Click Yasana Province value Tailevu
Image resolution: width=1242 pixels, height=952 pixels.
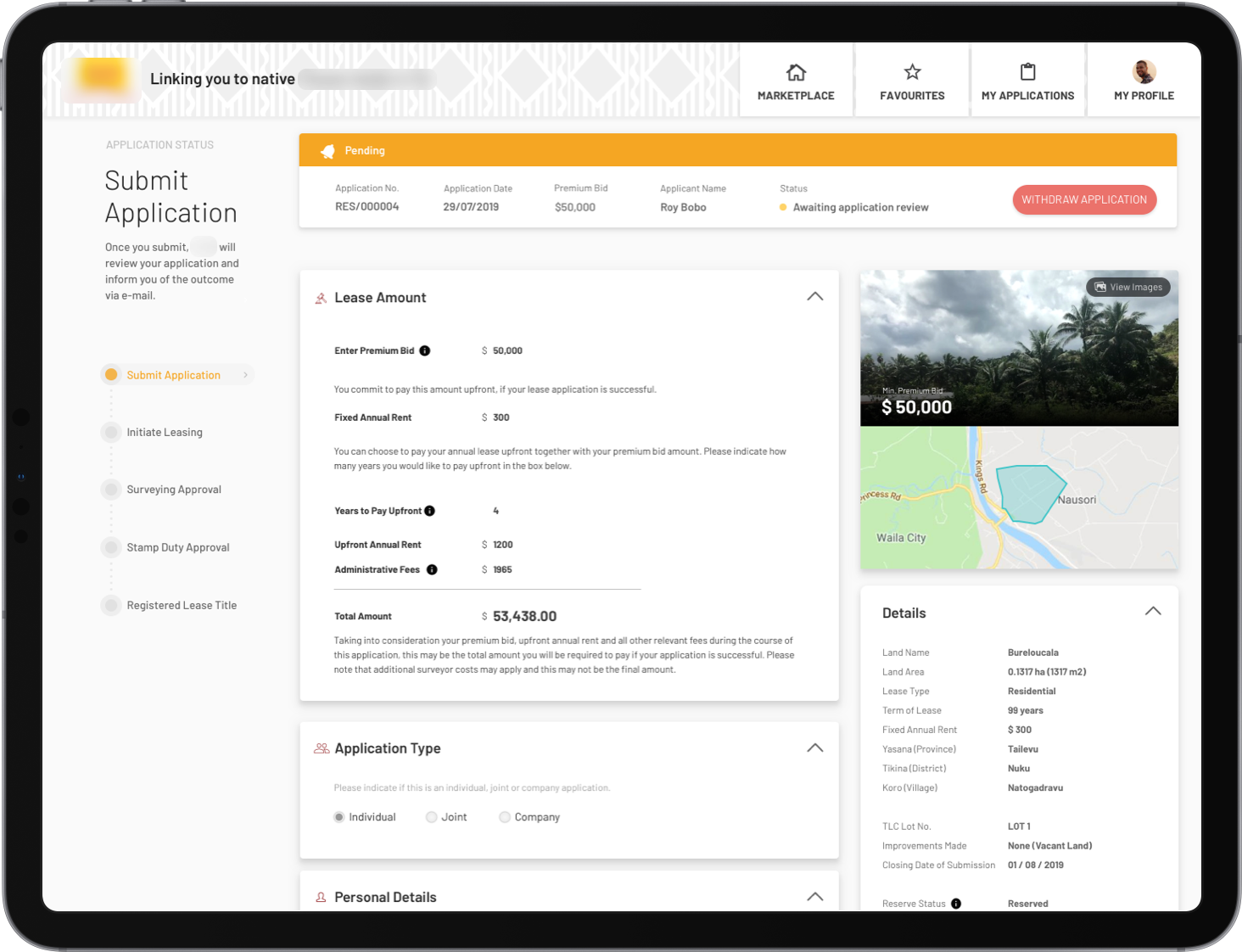[x=1022, y=749]
